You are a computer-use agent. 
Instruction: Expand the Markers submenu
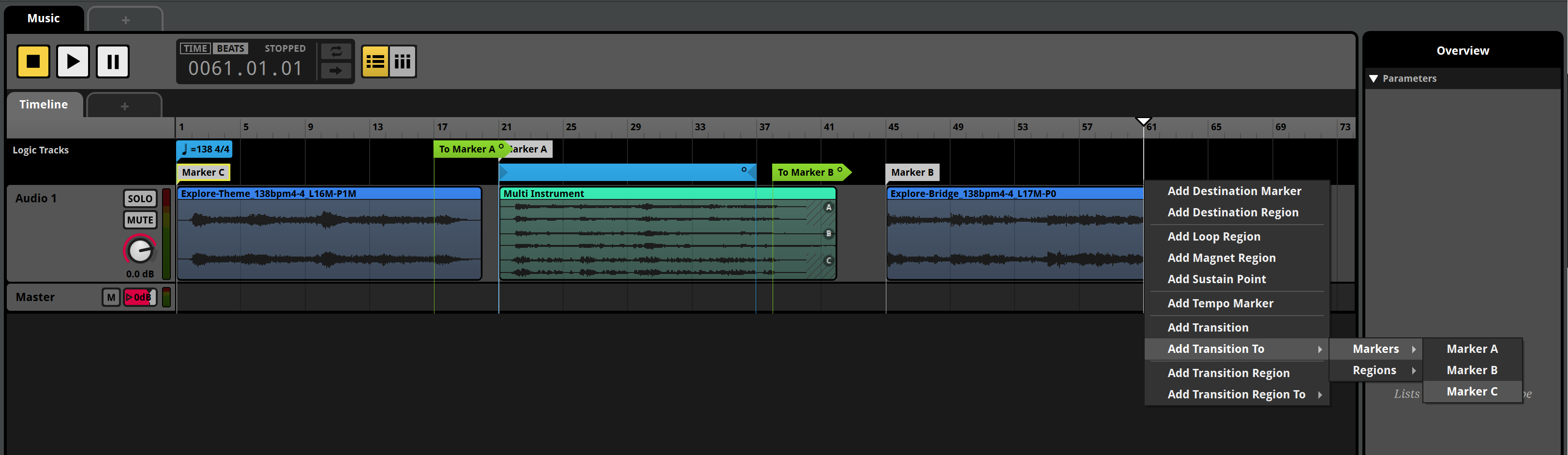[x=1376, y=349]
